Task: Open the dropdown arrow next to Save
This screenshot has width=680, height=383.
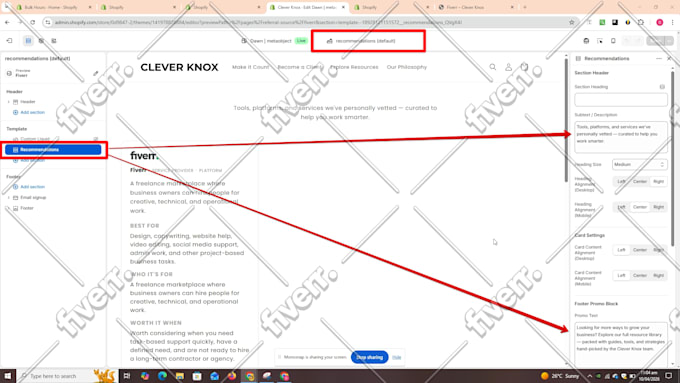Action: pos(670,41)
